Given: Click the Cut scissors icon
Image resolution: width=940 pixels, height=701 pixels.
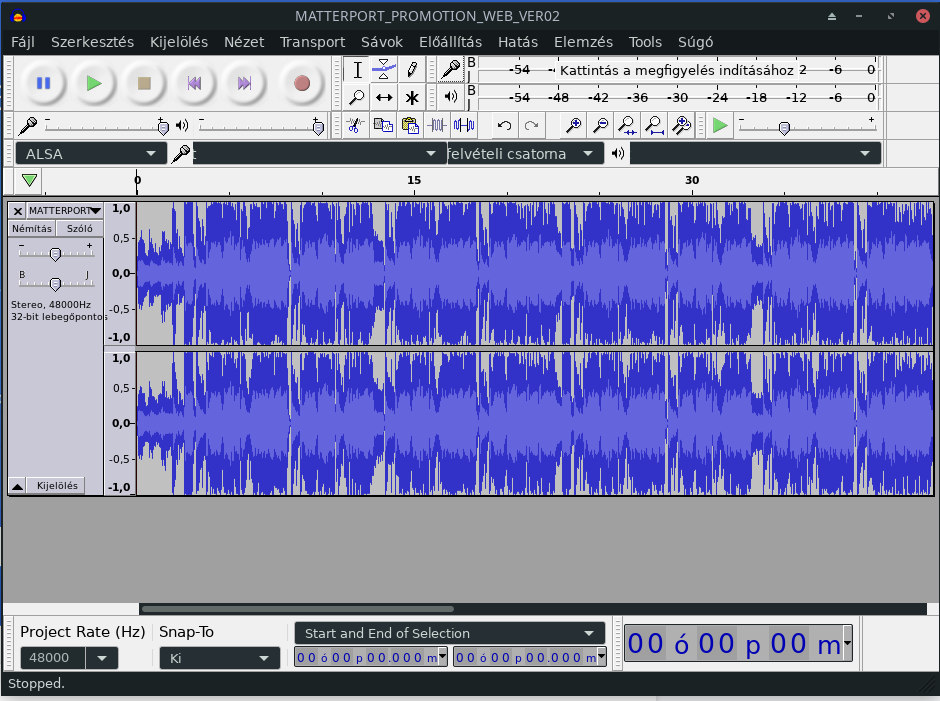Looking at the screenshot, I should (x=354, y=125).
